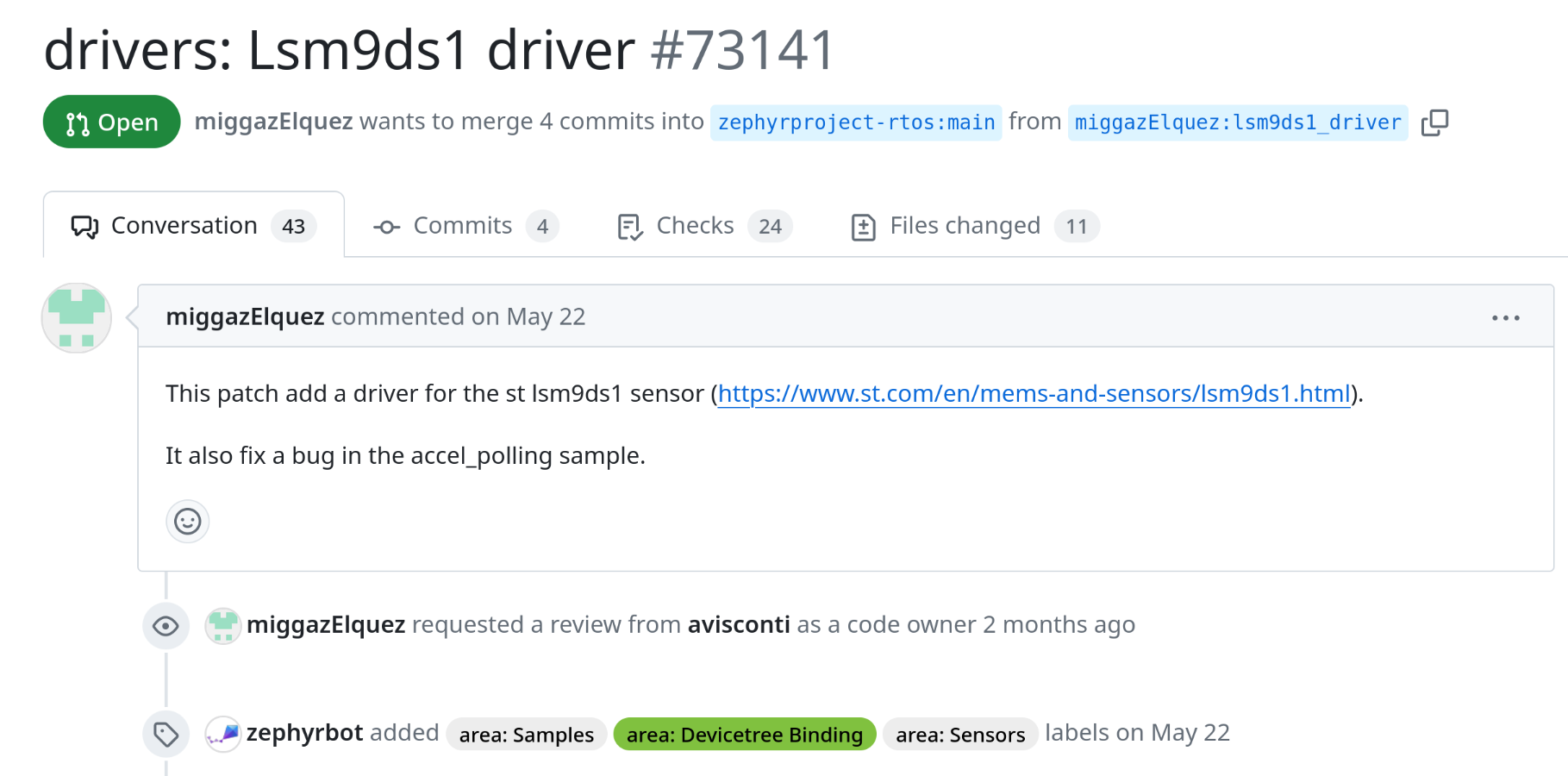Add a reaction with the smiley icon
Viewport: 1568px width, 776px height.
click(x=188, y=522)
